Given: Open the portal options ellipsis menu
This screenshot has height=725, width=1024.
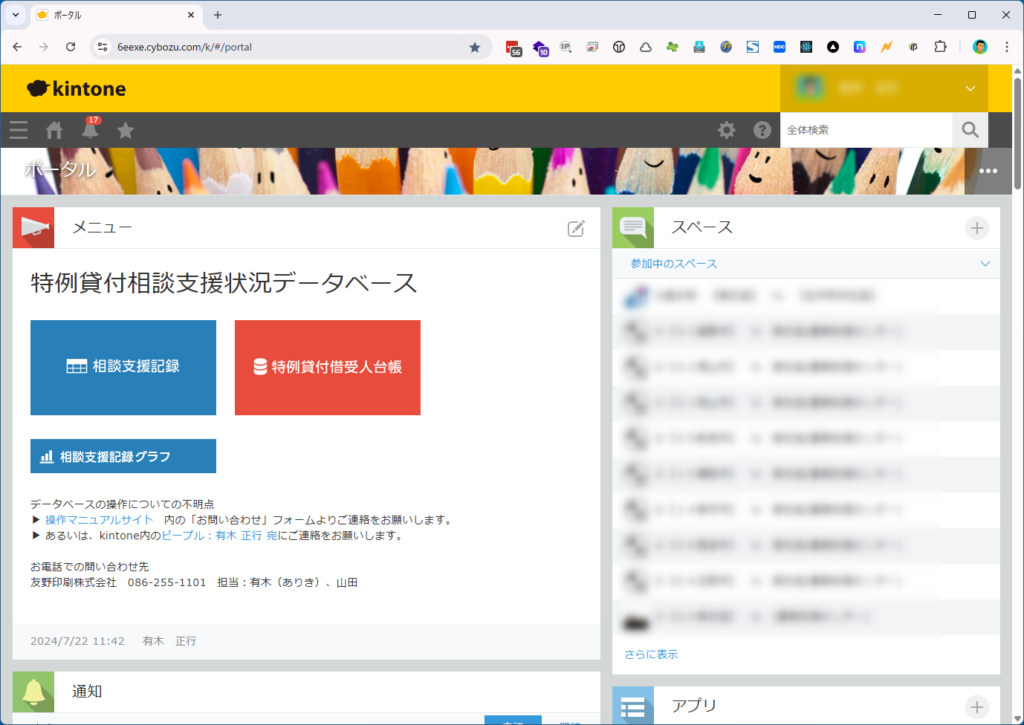Looking at the screenshot, I should [988, 171].
